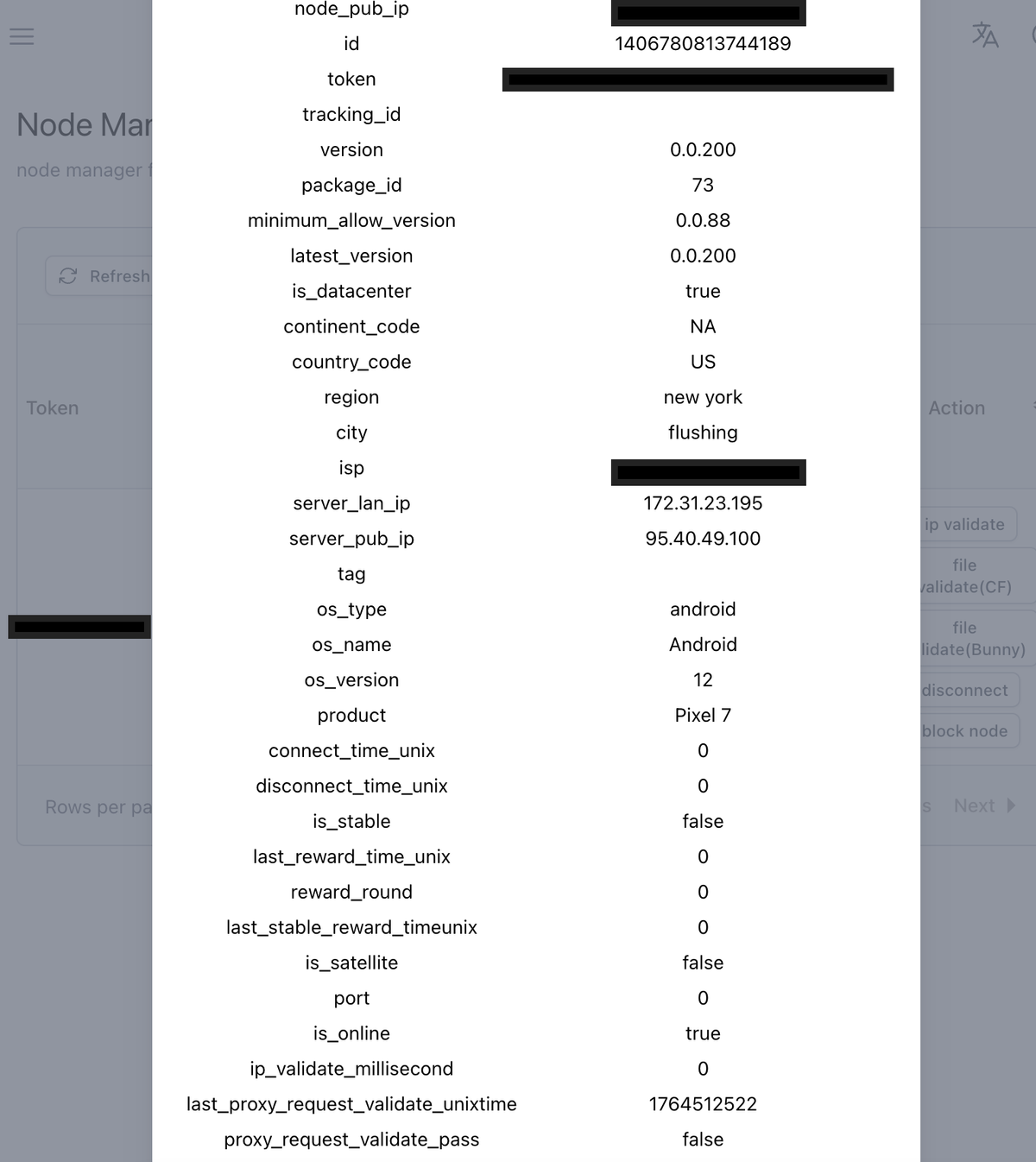This screenshot has height=1162, width=1036.
Task: Open the hamburger navigation menu
Action: (x=22, y=36)
